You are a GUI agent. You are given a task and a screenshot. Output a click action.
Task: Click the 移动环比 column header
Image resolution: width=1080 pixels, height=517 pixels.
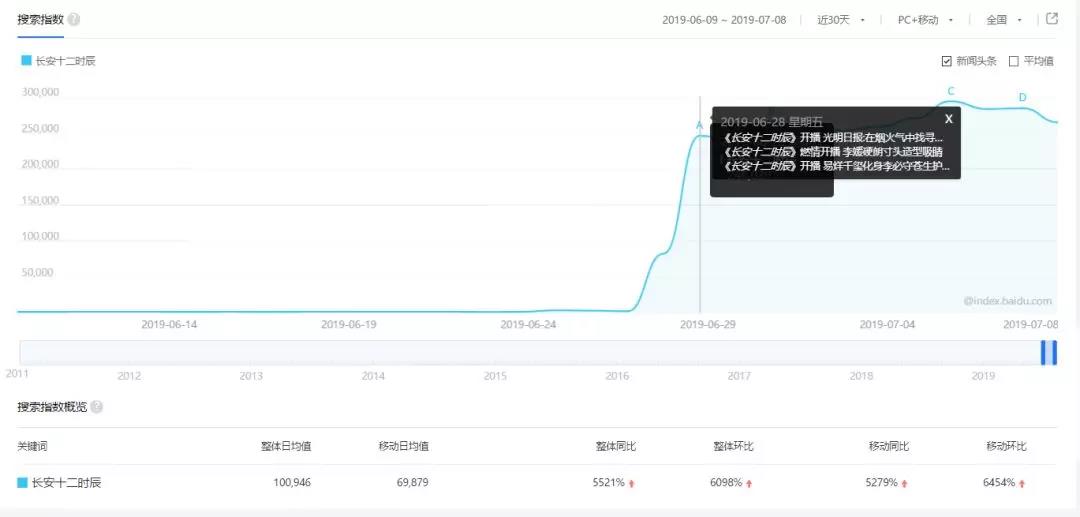(1006, 446)
